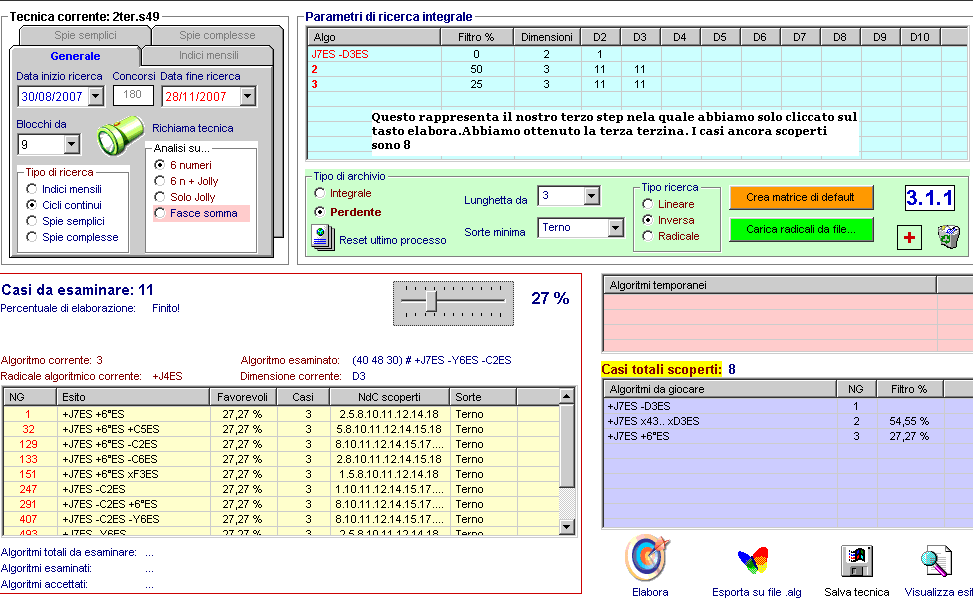Viewport: 973px width, 598px height.
Task: Open Data inizio ricerca date dropdown
Action: [96, 96]
